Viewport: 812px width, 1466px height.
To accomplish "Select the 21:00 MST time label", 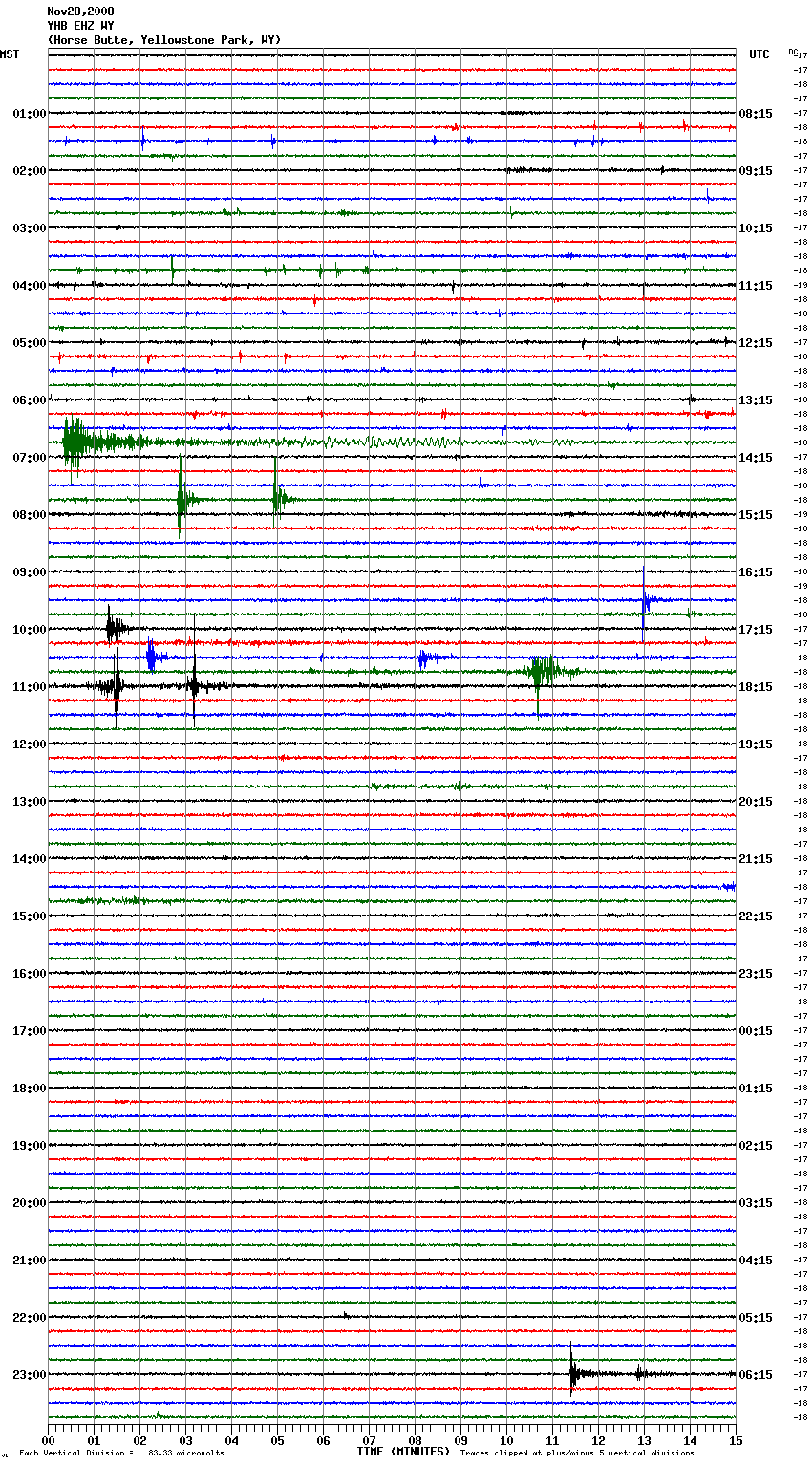I will pos(30,1261).
